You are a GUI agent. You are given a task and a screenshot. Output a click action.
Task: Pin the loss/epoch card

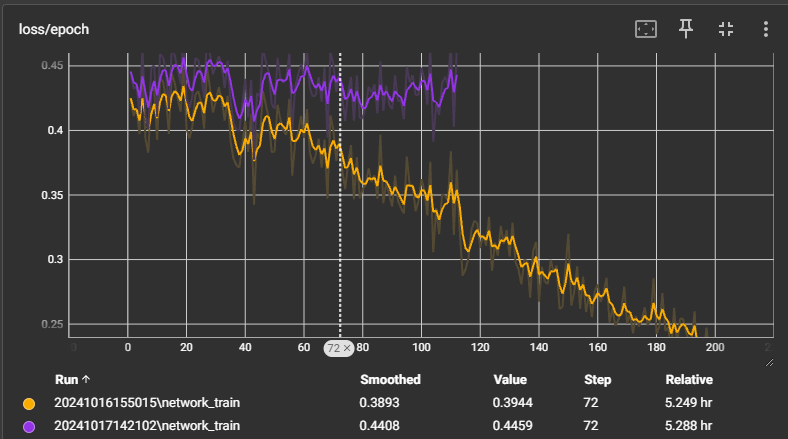tap(686, 29)
